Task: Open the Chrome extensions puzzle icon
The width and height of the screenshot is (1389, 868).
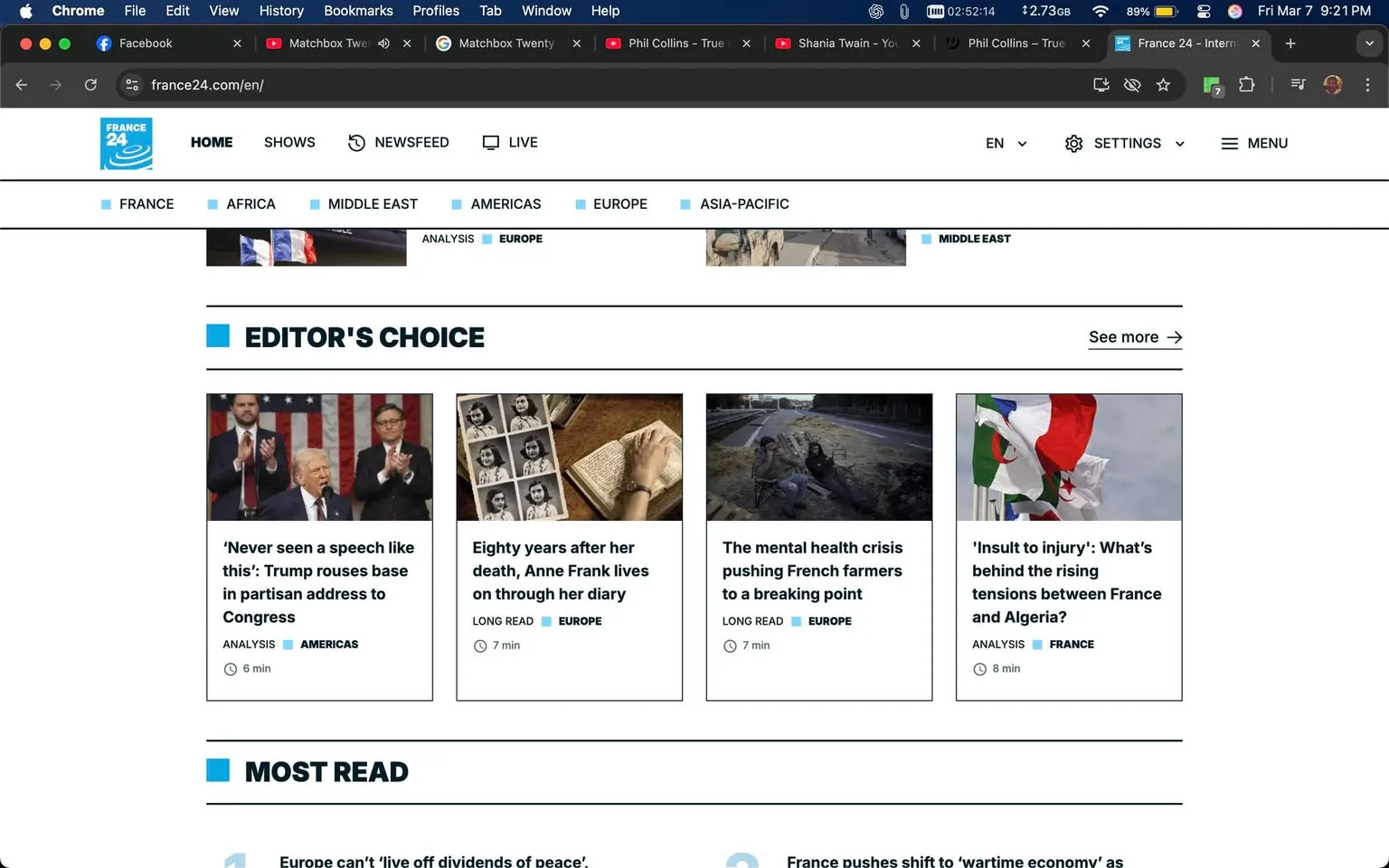Action: 1246,84
